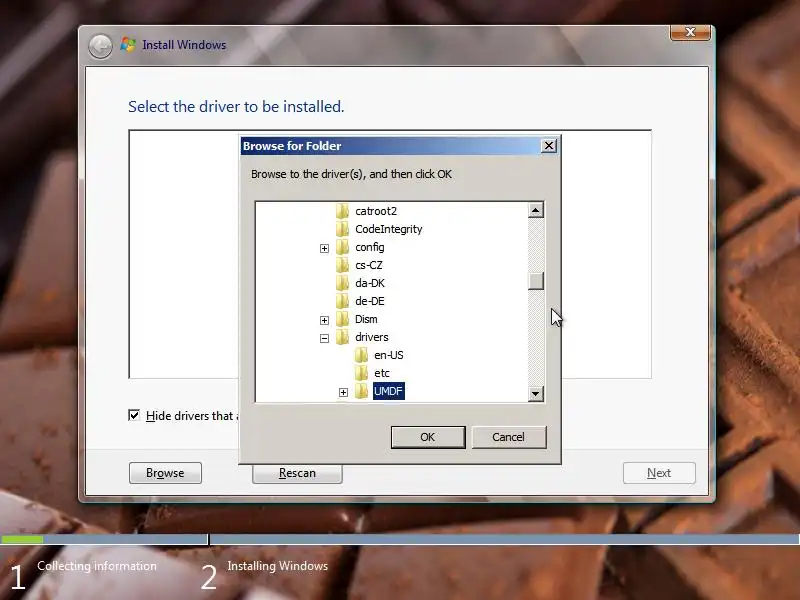
Task: Click the Rescan button
Action: 297,473
